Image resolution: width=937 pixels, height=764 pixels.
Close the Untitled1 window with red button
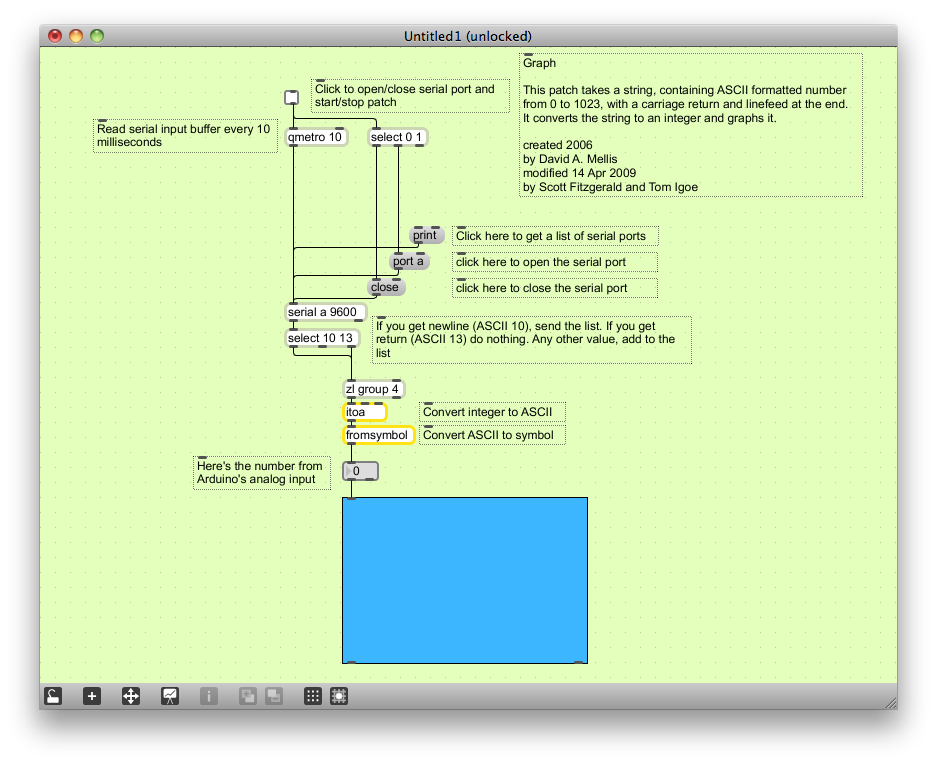click(x=55, y=36)
